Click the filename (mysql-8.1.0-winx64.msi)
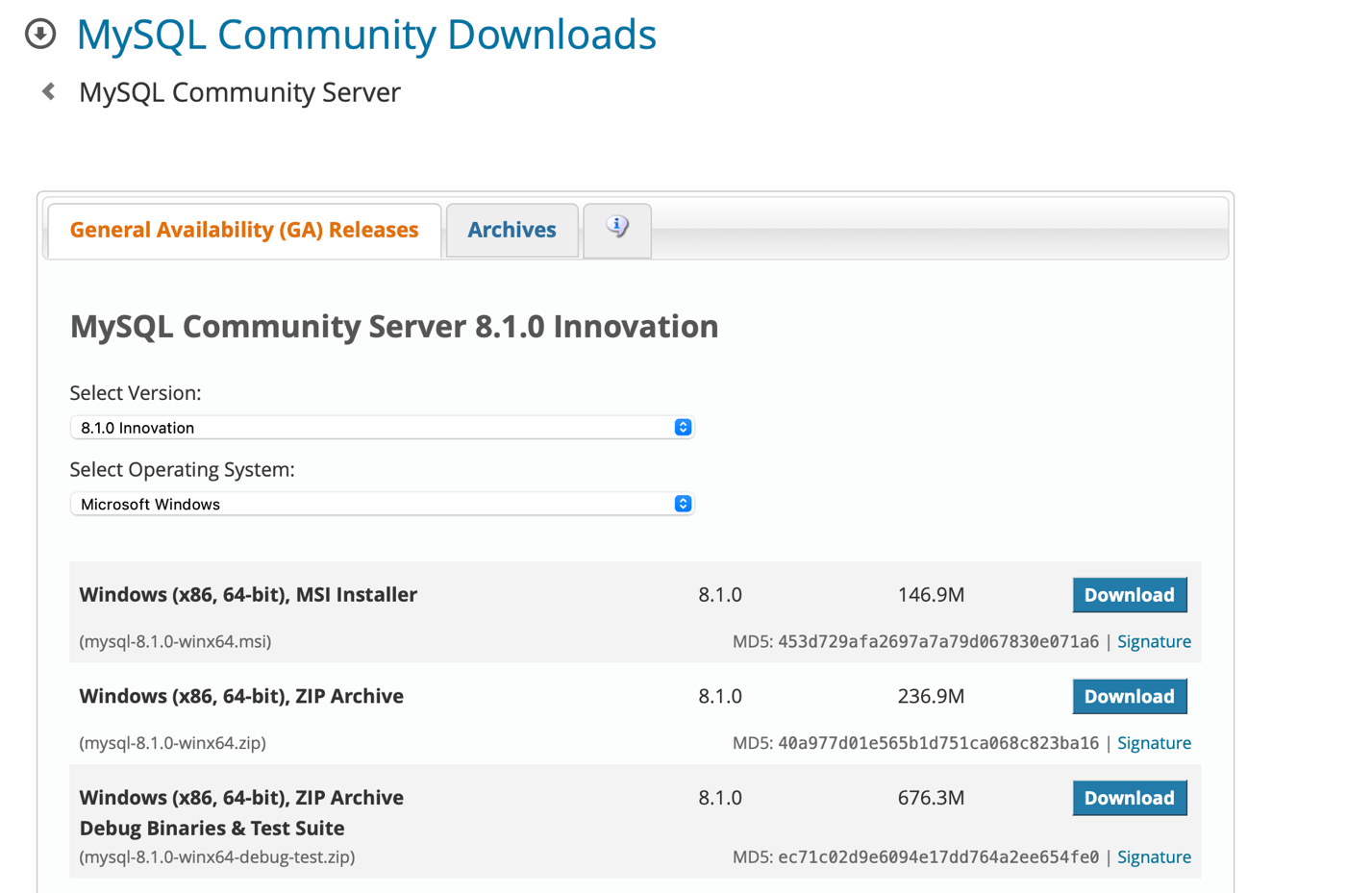This screenshot has width=1372, height=893. [175, 641]
